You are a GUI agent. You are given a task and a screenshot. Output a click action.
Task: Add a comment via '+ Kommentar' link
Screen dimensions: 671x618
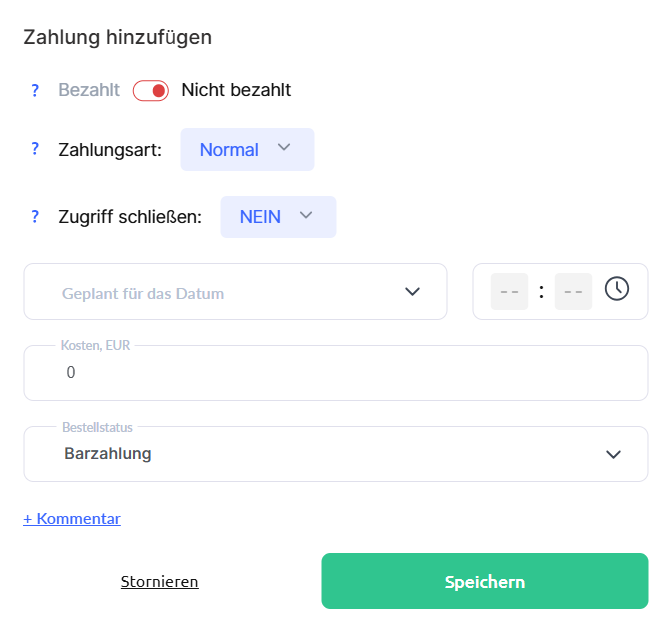point(72,519)
